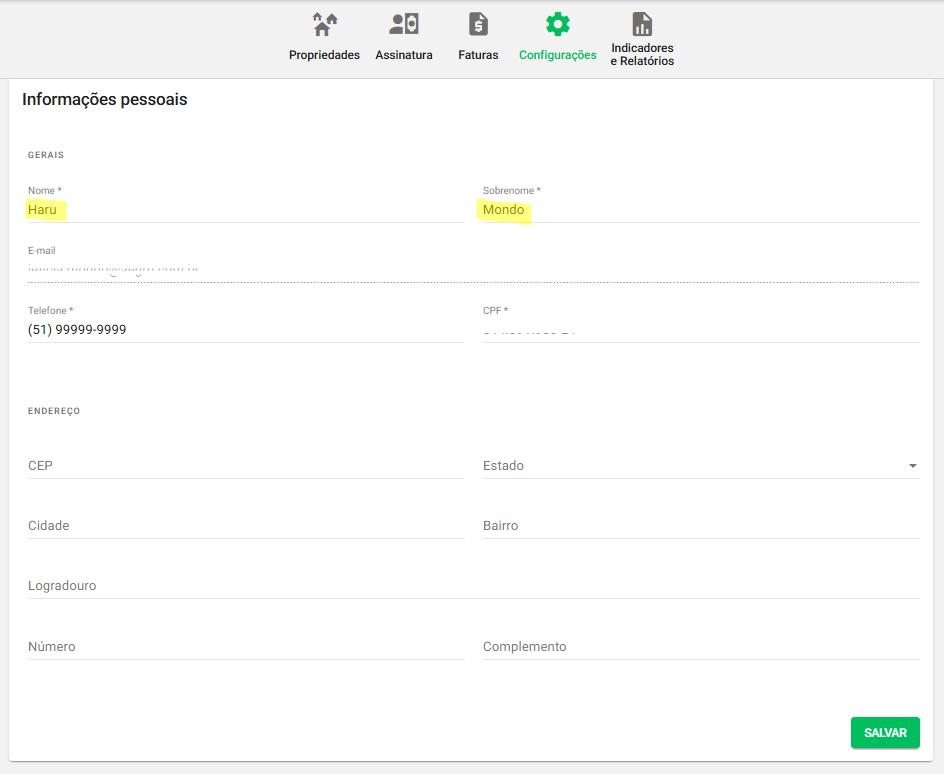Select the Complemento input field

point(700,647)
